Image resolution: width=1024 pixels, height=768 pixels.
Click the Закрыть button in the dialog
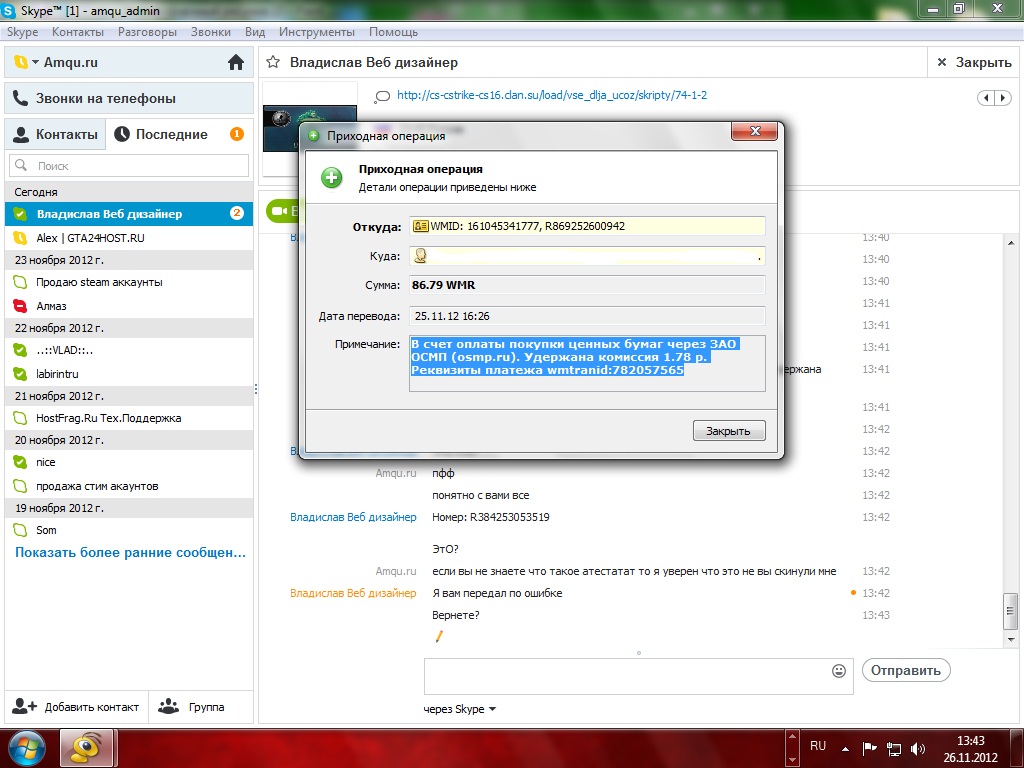(x=729, y=431)
